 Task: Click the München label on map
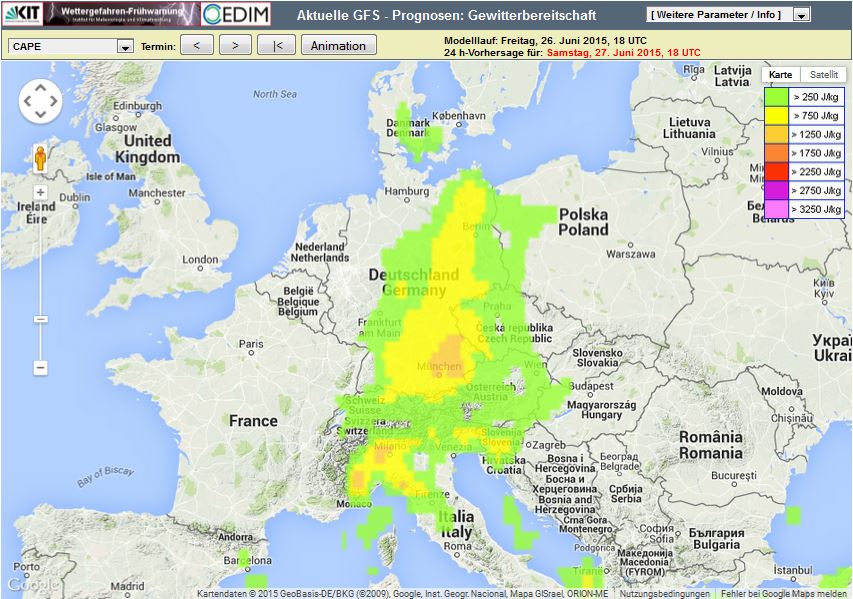[x=440, y=366]
